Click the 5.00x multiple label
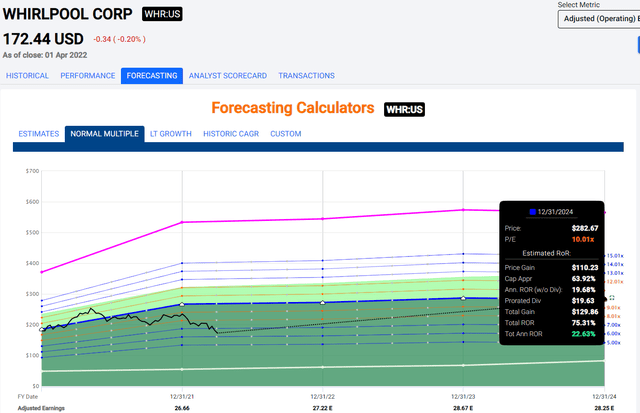 click(613, 342)
